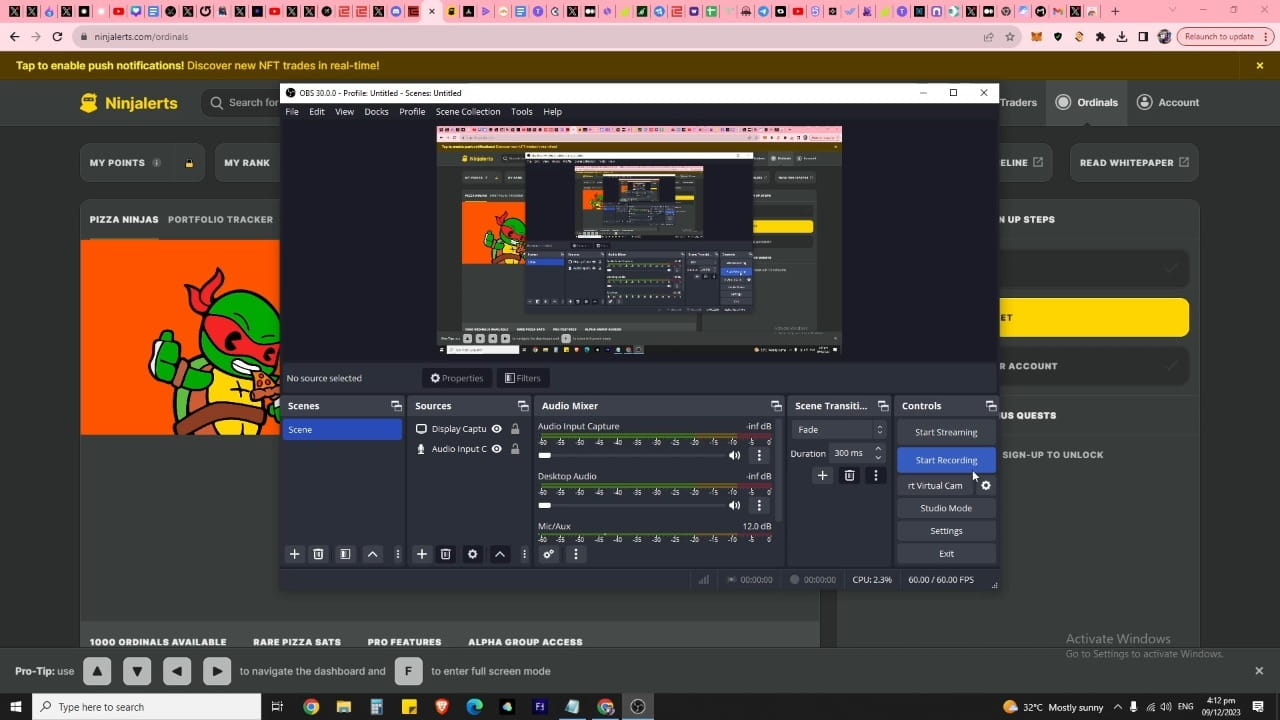The width and height of the screenshot is (1280, 720).
Task: Bookmark this page with the star icon
Action: [1010, 37]
